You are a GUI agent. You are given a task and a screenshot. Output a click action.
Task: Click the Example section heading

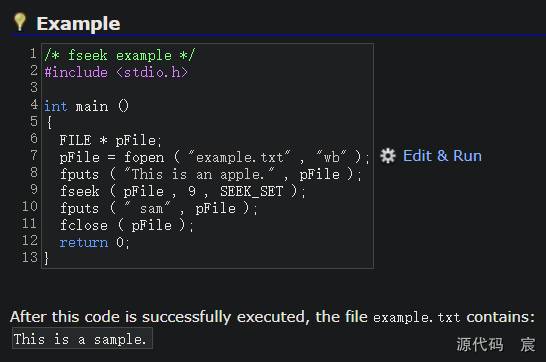click(78, 24)
